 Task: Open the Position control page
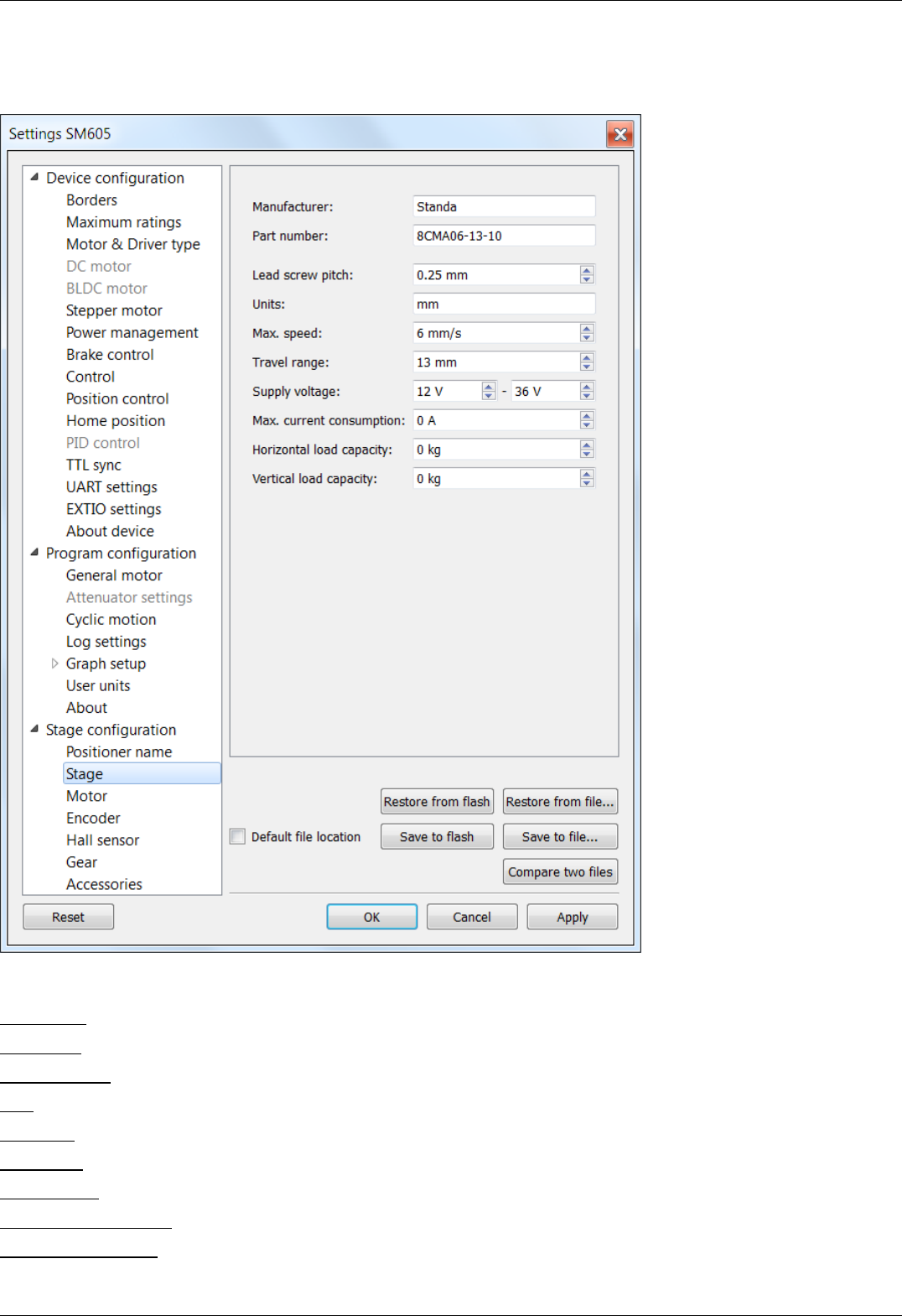click(117, 398)
